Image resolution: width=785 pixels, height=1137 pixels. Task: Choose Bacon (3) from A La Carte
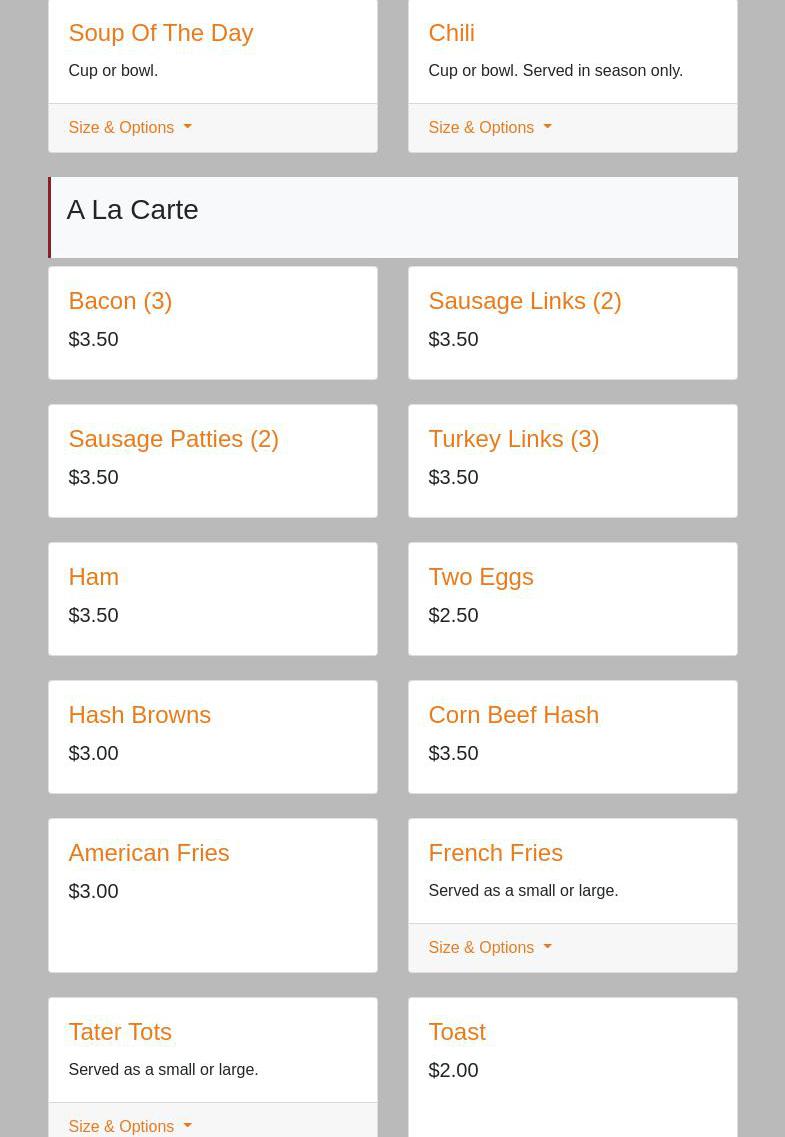tap(120, 301)
